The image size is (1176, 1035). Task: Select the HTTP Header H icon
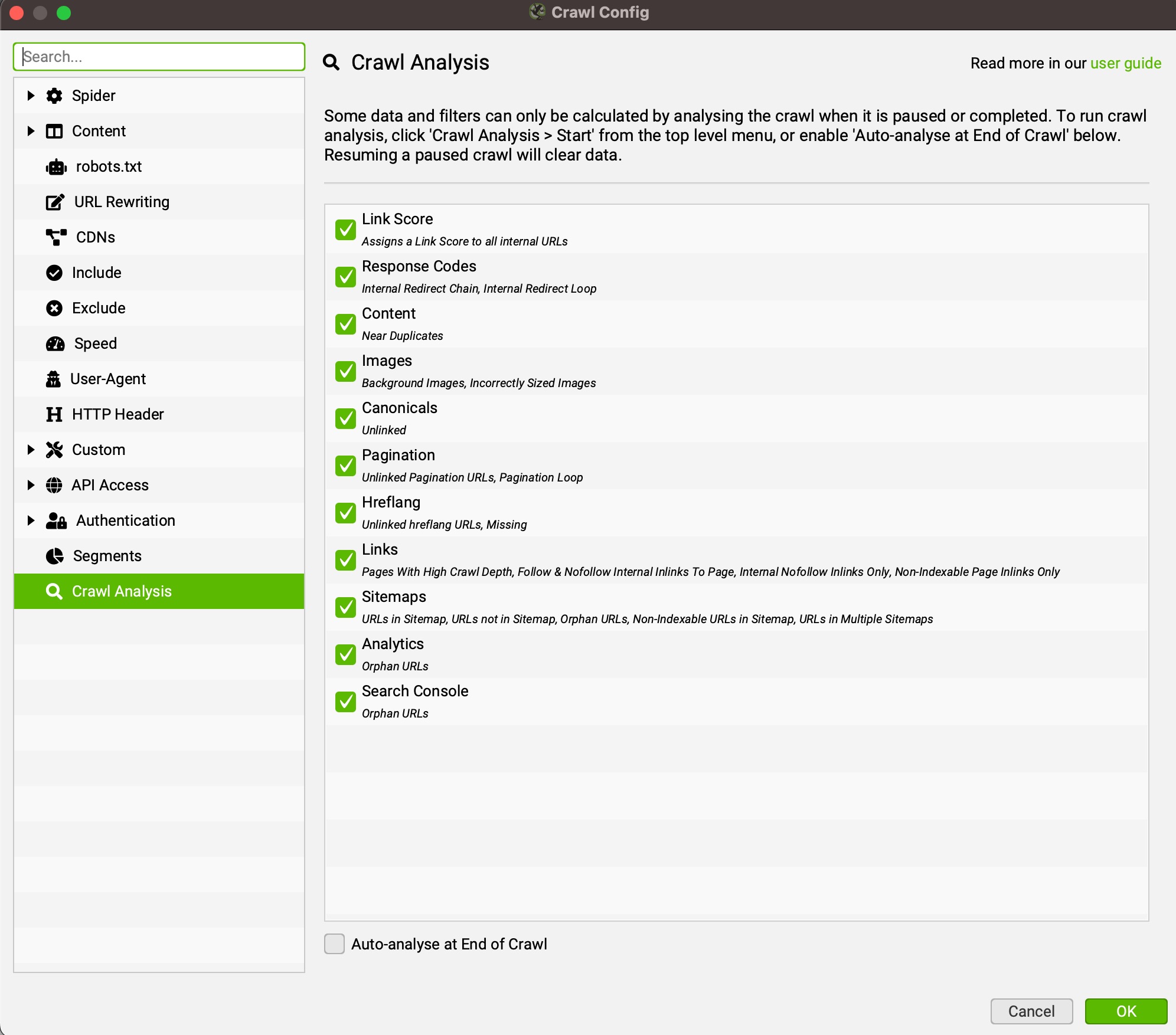[x=54, y=414]
